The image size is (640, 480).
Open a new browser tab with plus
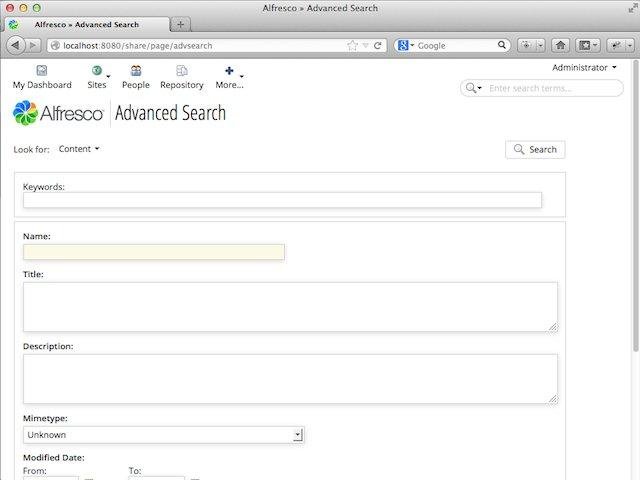point(180,24)
